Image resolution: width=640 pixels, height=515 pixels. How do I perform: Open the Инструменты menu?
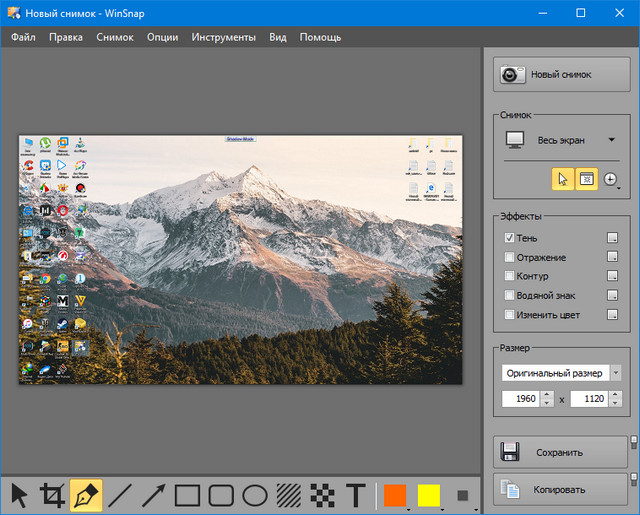224,37
